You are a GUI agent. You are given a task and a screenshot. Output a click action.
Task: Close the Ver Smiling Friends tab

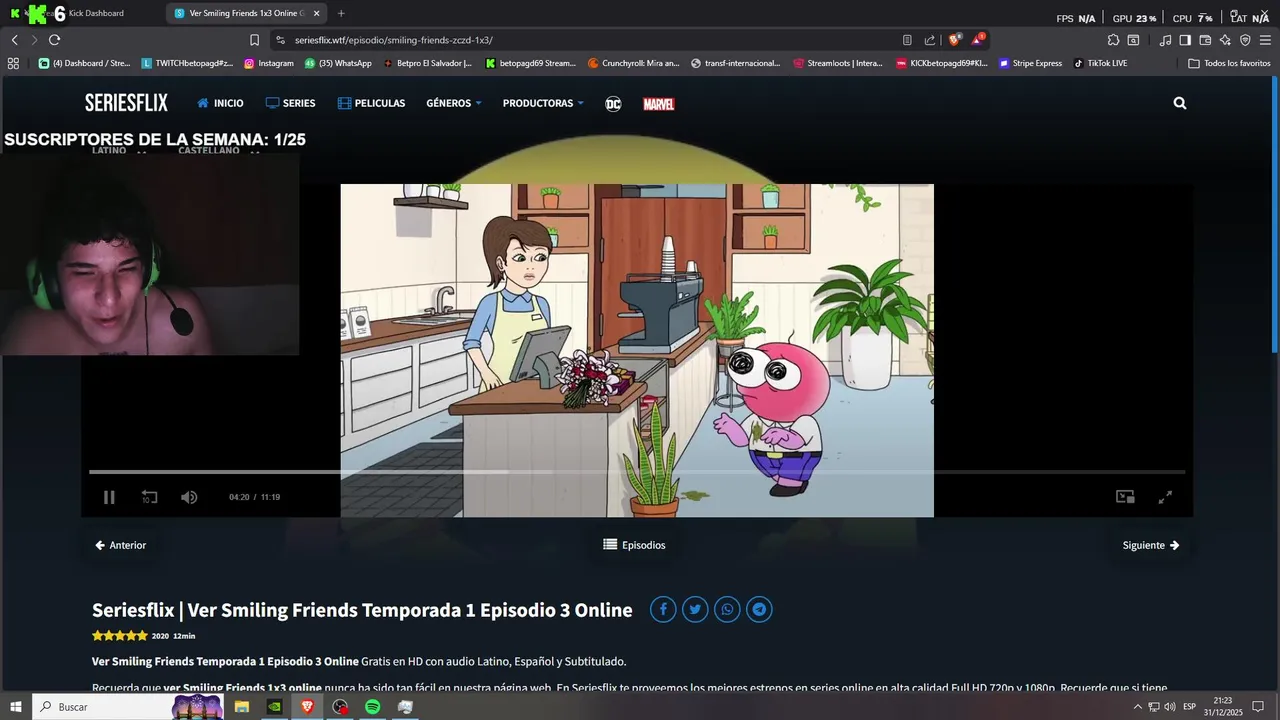tap(316, 13)
